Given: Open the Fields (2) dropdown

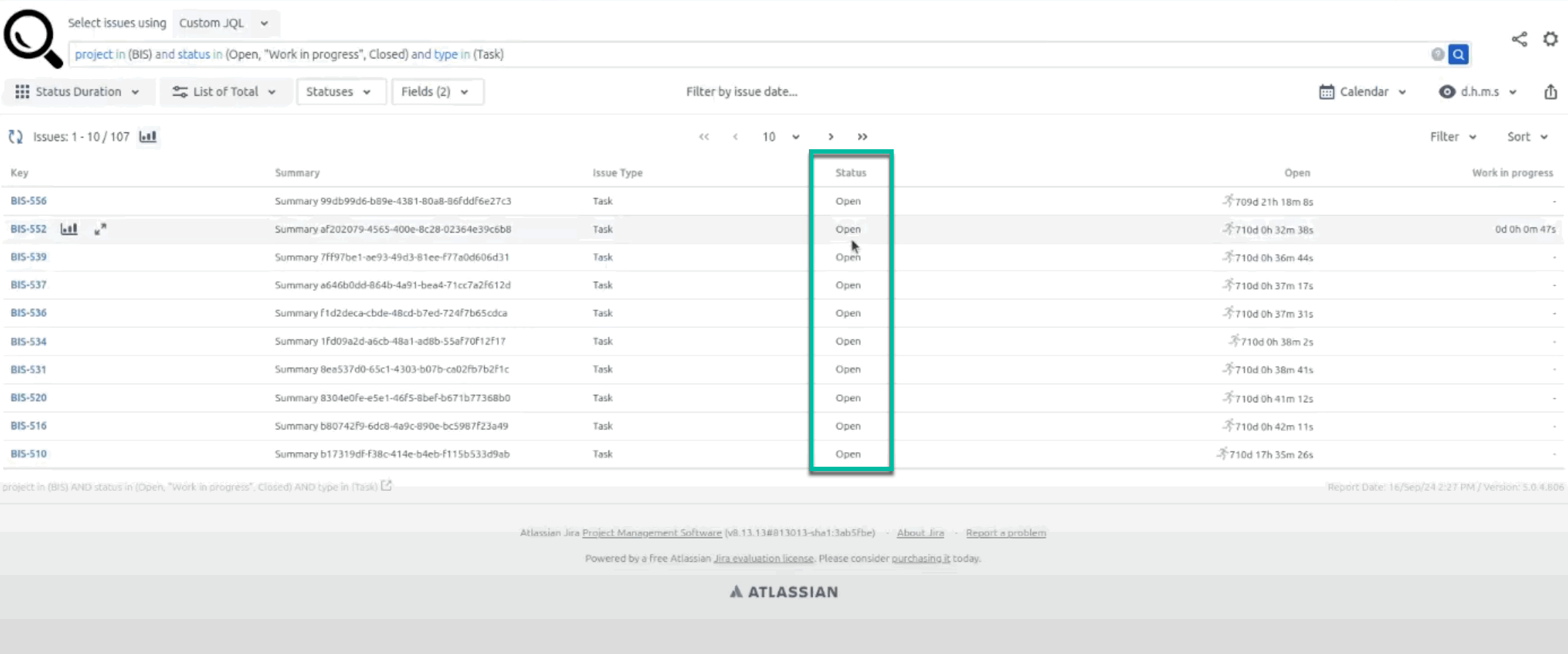Looking at the screenshot, I should (435, 92).
